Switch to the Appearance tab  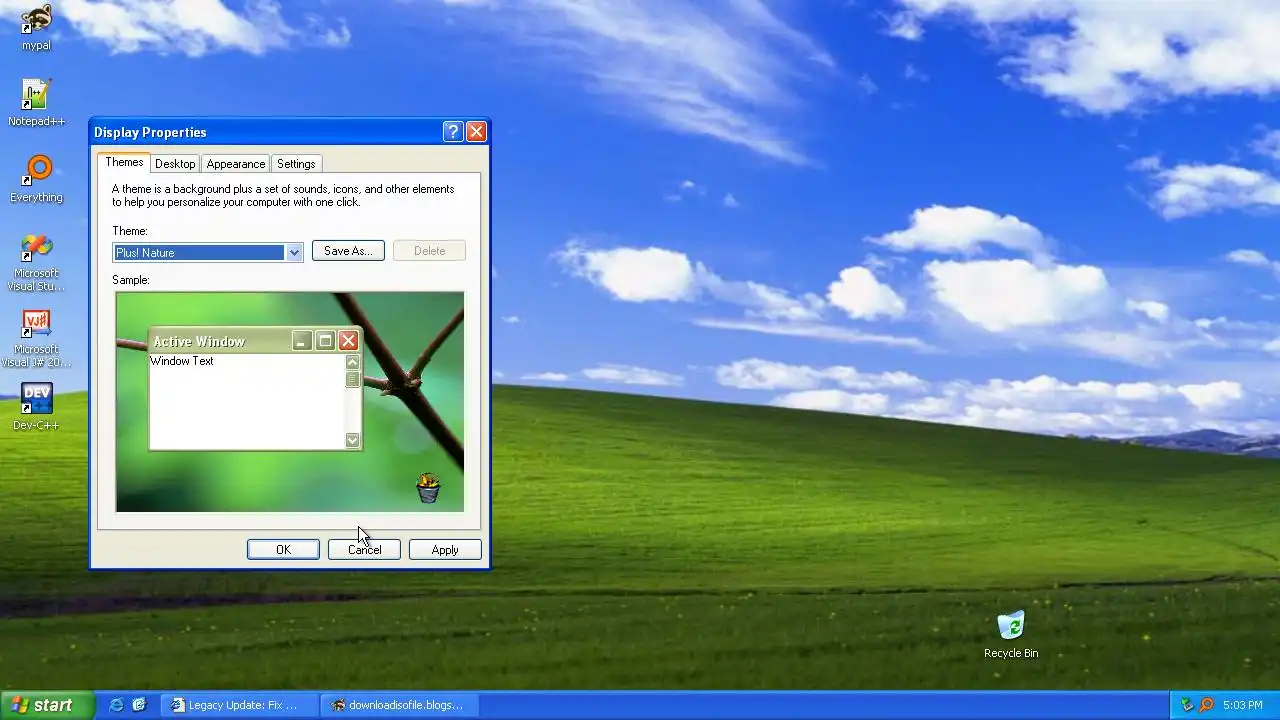pos(236,164)
